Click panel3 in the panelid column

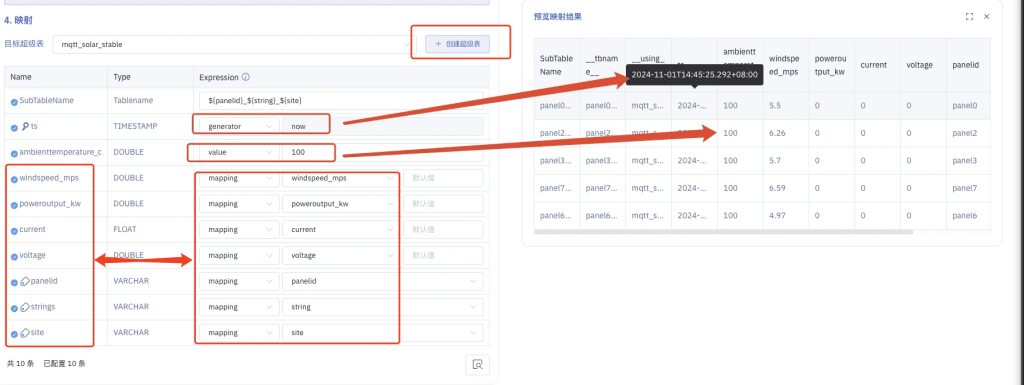[965, 160]
